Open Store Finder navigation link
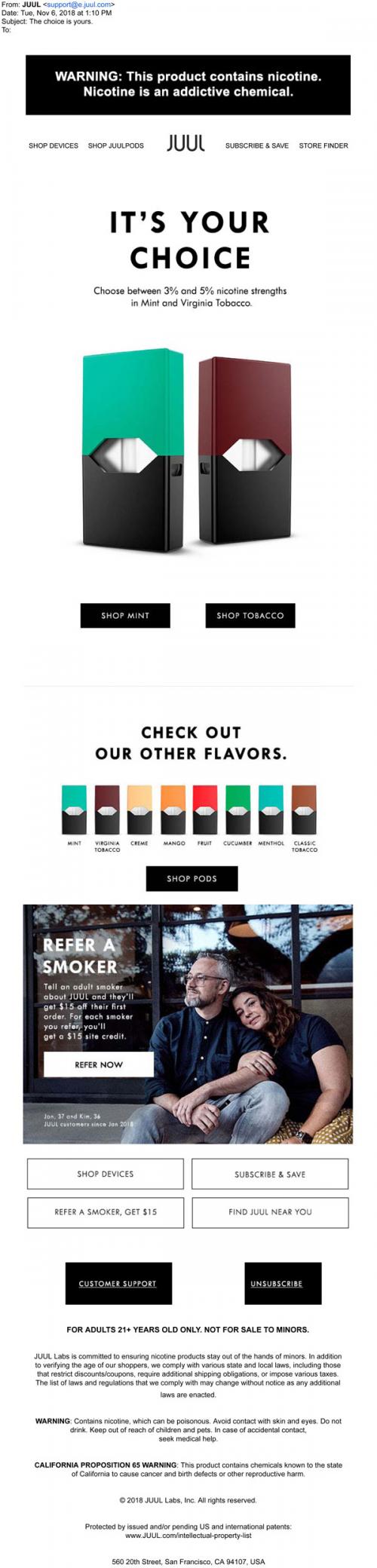 pos(323,145)
